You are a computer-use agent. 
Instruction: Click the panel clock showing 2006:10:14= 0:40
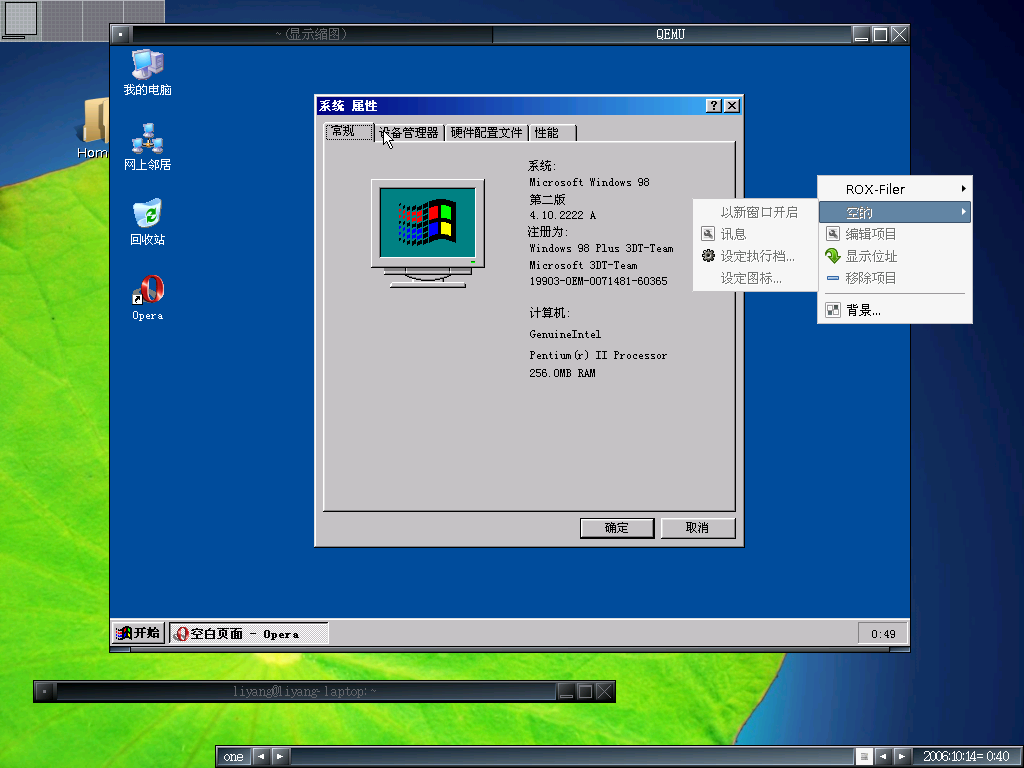[x=966, y=756]
